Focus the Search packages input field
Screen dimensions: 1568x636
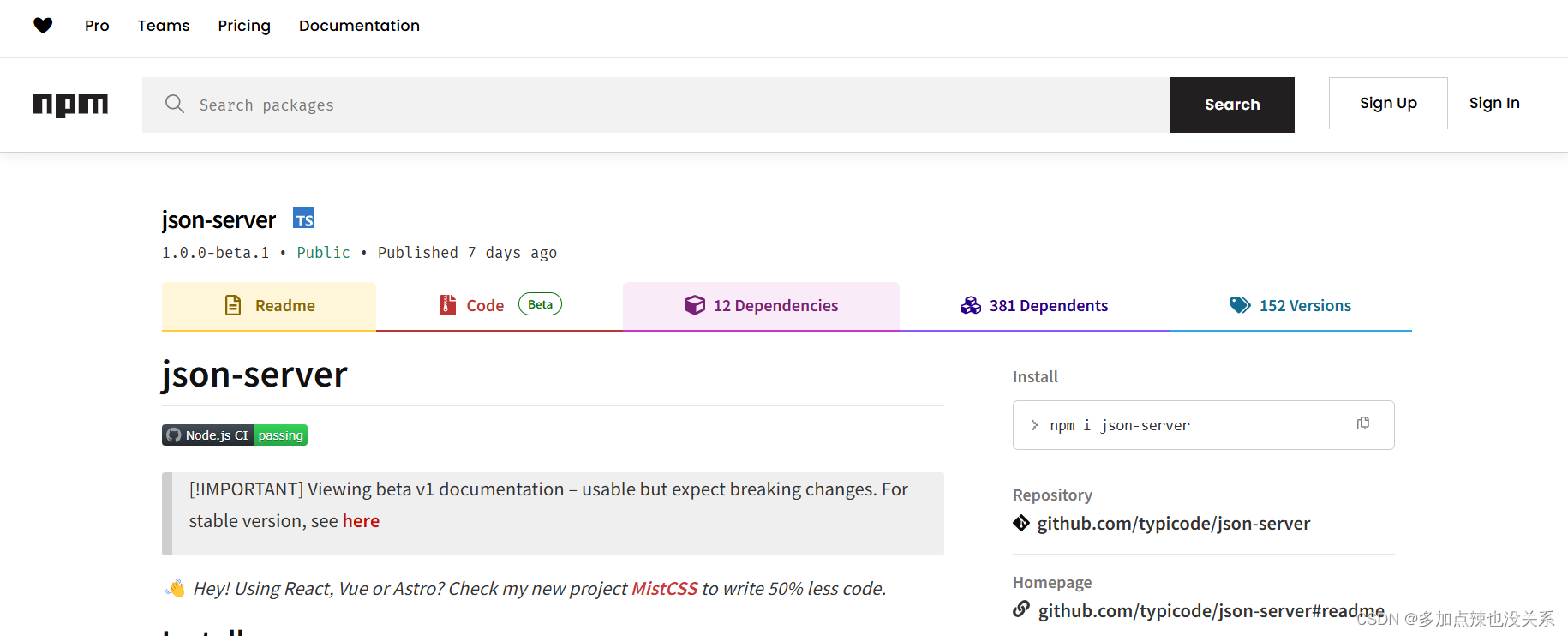click(656, 105)
